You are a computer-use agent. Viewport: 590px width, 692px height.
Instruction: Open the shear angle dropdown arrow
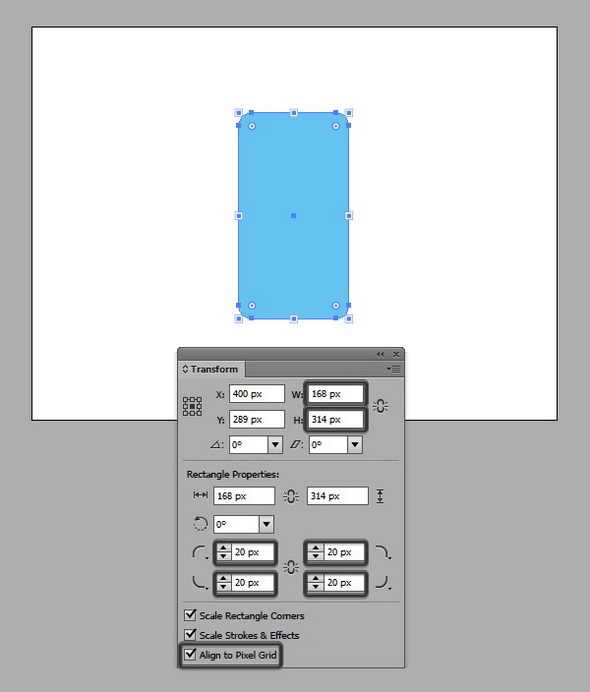pyautogui.click(x=355, y=444)
